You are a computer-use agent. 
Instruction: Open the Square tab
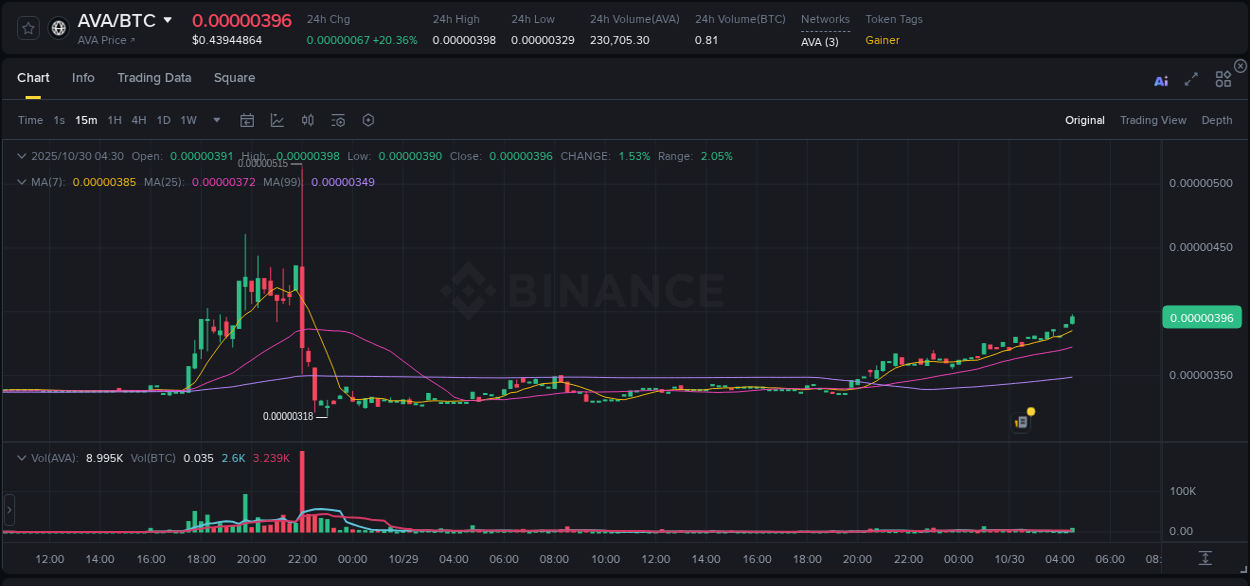[x=234, y=77]
